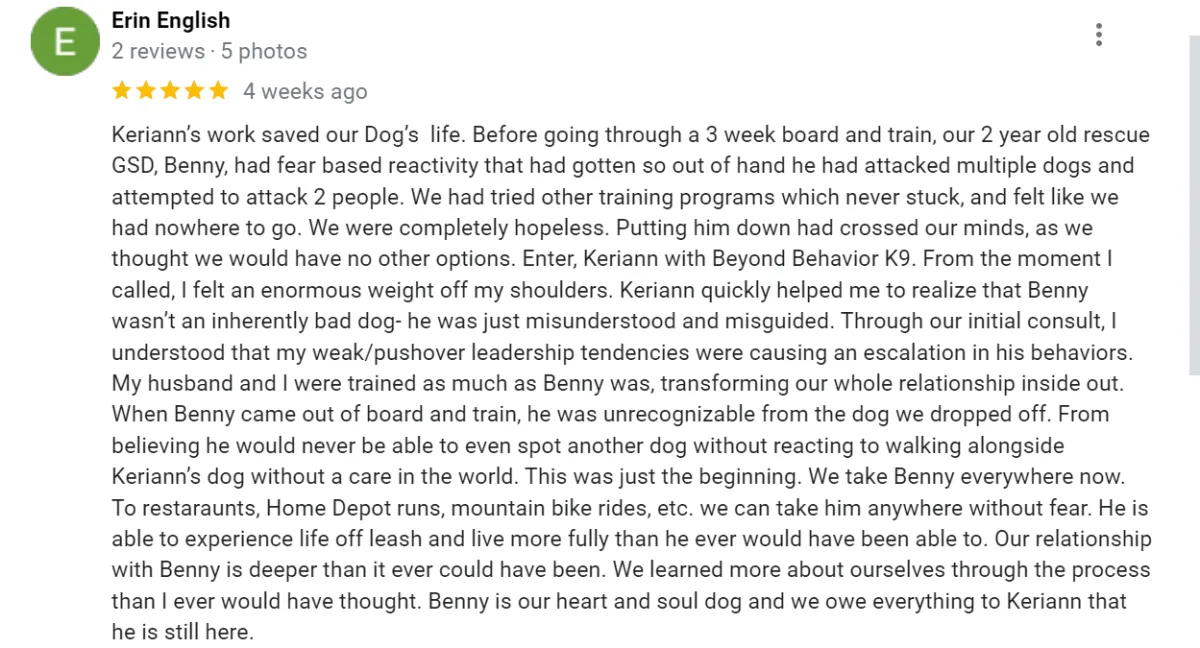Image resolution: width=1200 pixels, height=648 pixels.
Task: Click the final line "he is still here."
Action: coord(183,632)
